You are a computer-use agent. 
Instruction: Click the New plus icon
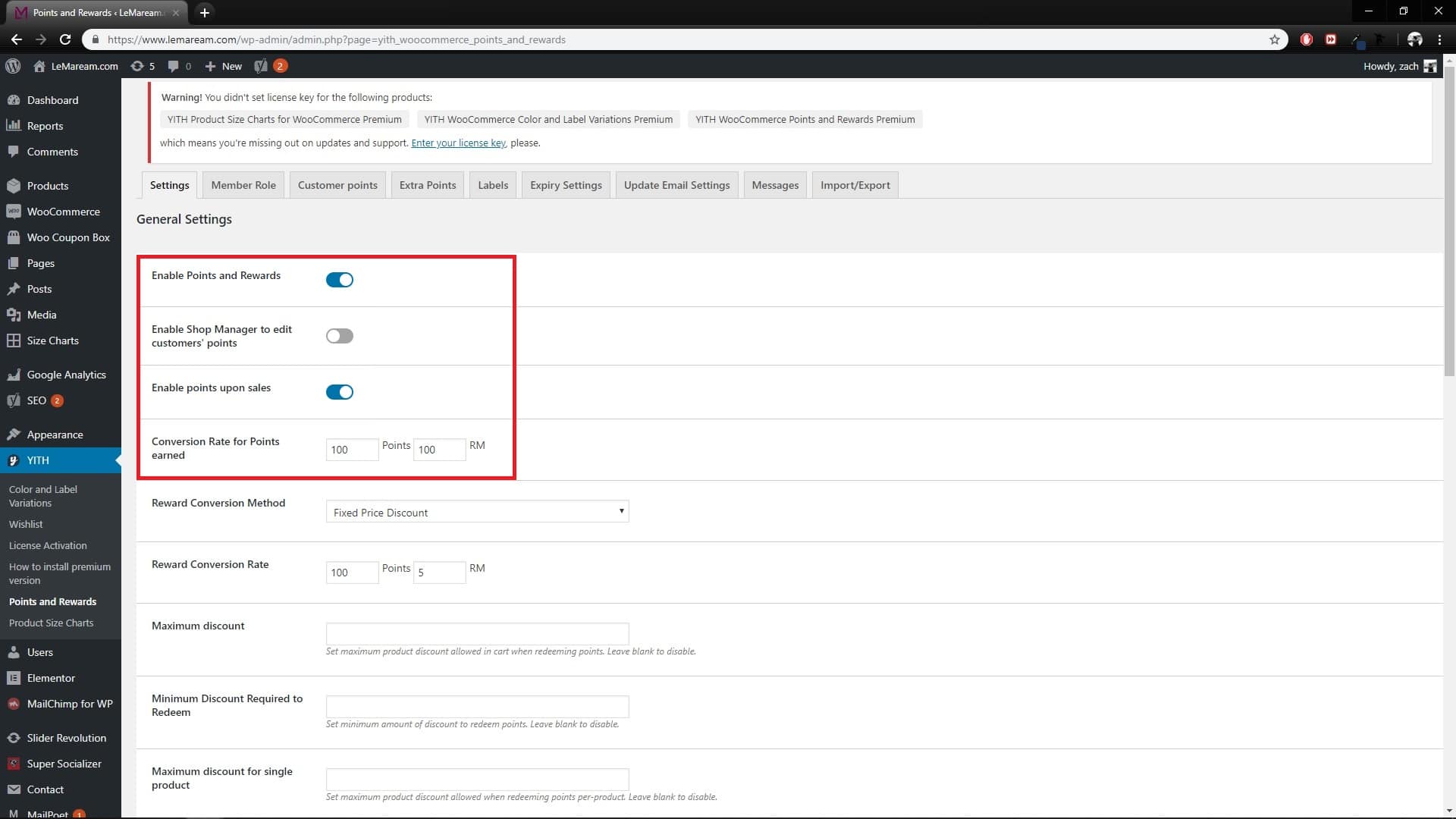(211, 66)
